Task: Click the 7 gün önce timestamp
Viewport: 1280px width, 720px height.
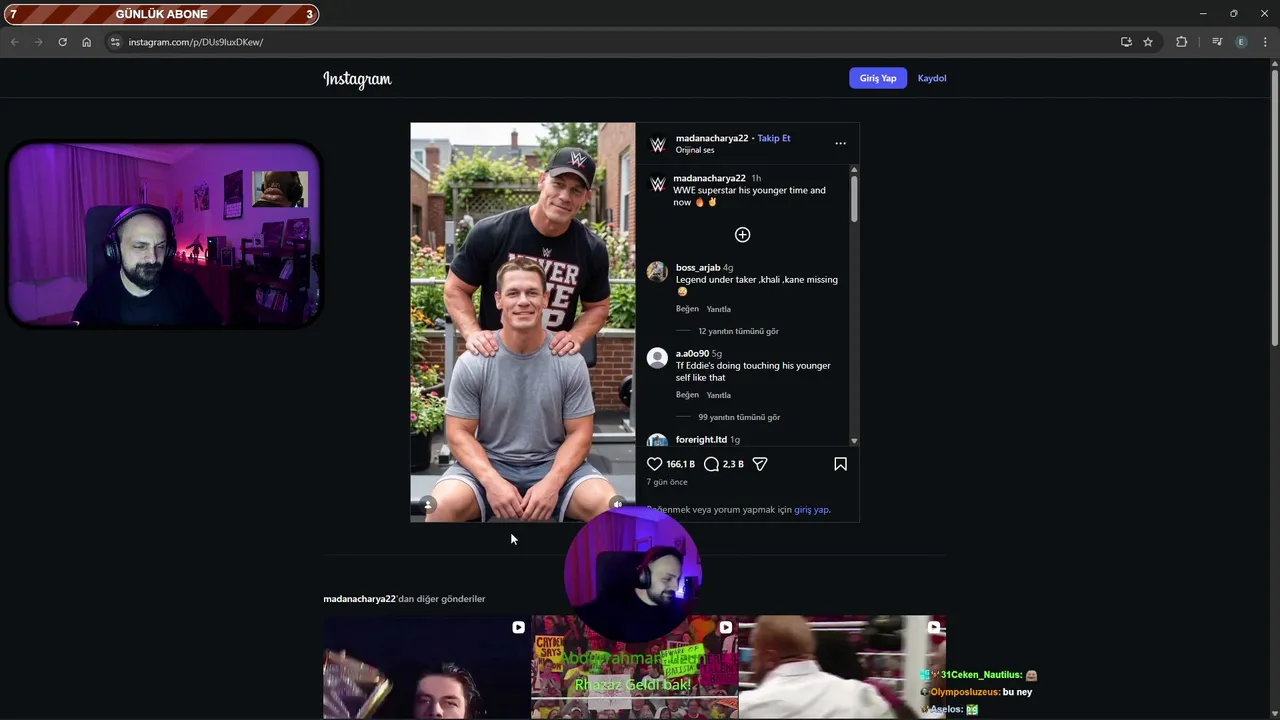Action: click(667, 482)
